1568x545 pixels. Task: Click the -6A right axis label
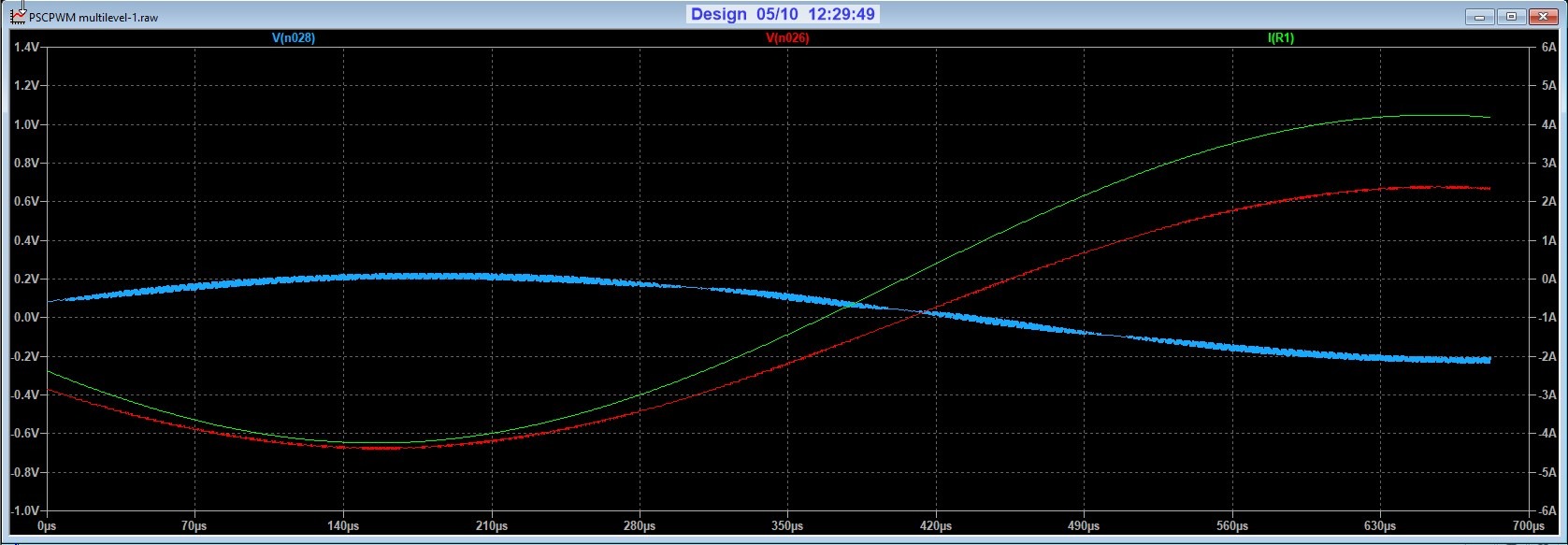coord(1546,511)
